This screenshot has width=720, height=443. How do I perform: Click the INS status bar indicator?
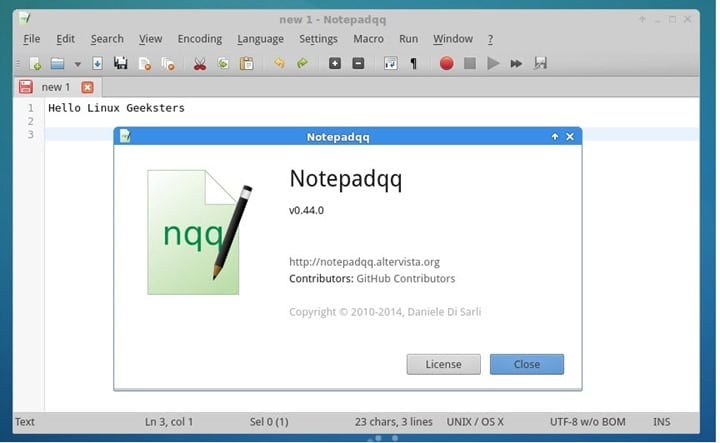662,422
